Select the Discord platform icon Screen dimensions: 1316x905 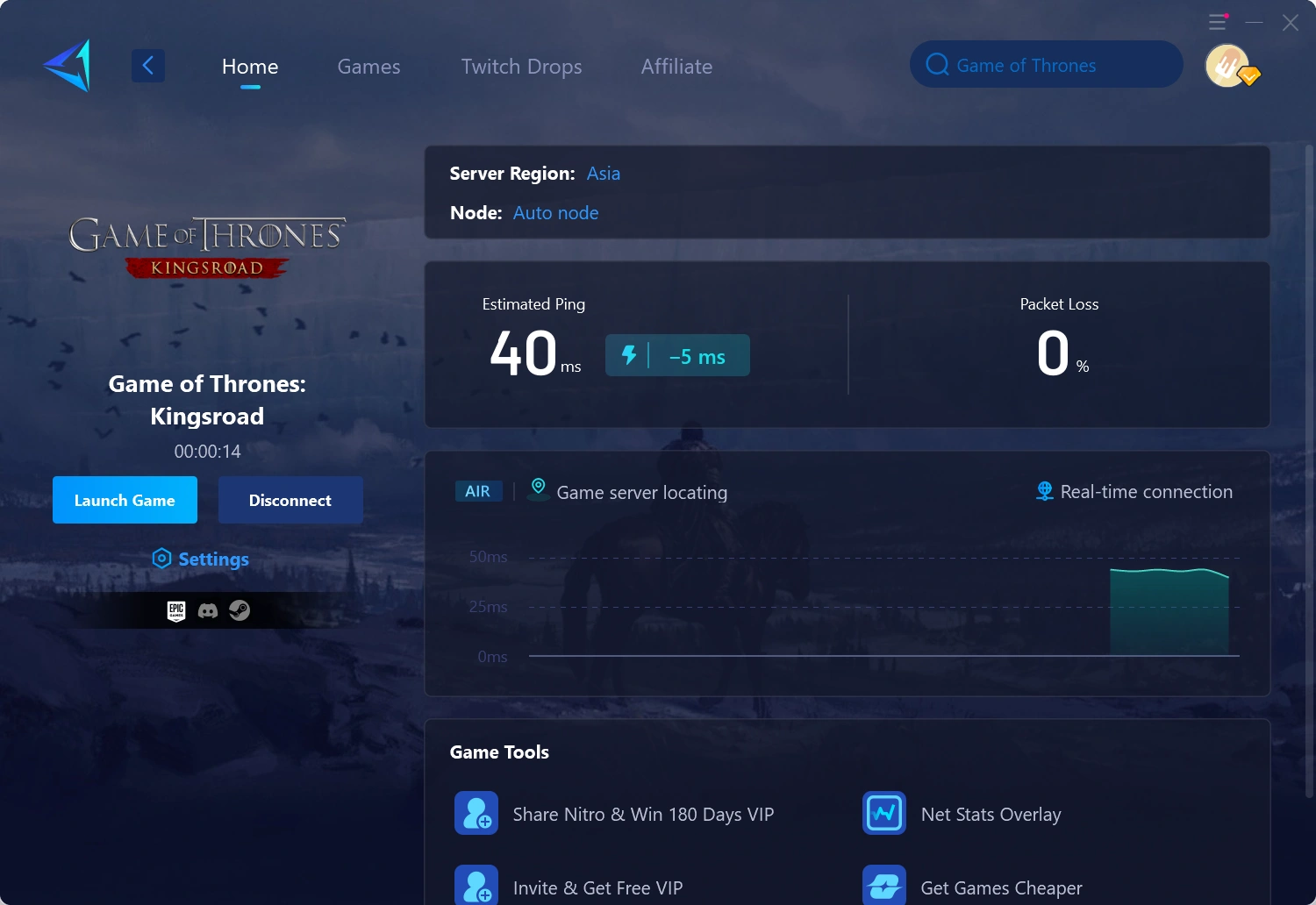click(x=208, y=610)
